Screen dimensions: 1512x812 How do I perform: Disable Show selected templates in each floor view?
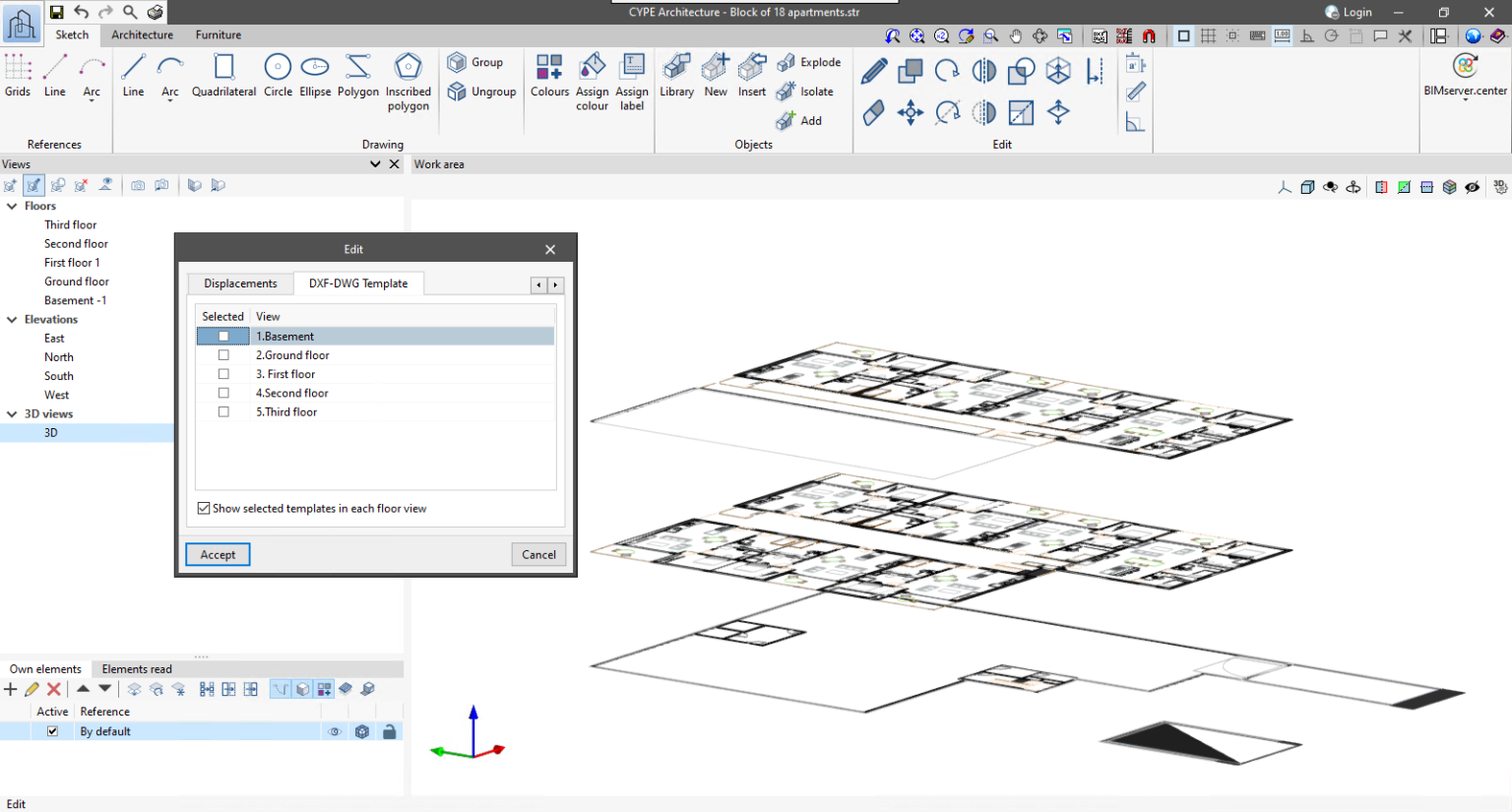coord(204,509)
